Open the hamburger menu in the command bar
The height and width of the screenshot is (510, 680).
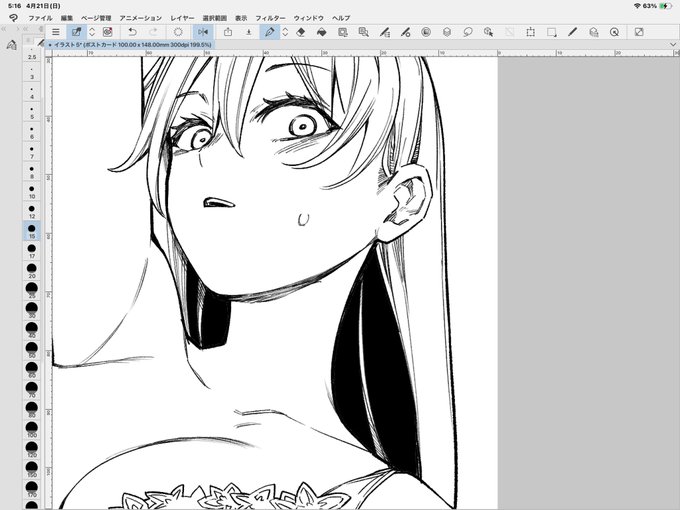56,32
